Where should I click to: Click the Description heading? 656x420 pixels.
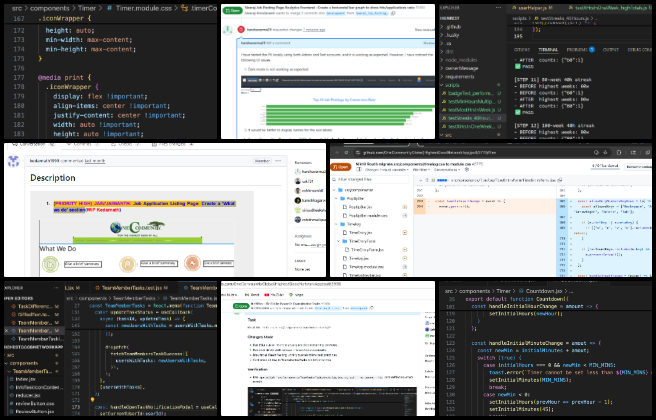53,178
